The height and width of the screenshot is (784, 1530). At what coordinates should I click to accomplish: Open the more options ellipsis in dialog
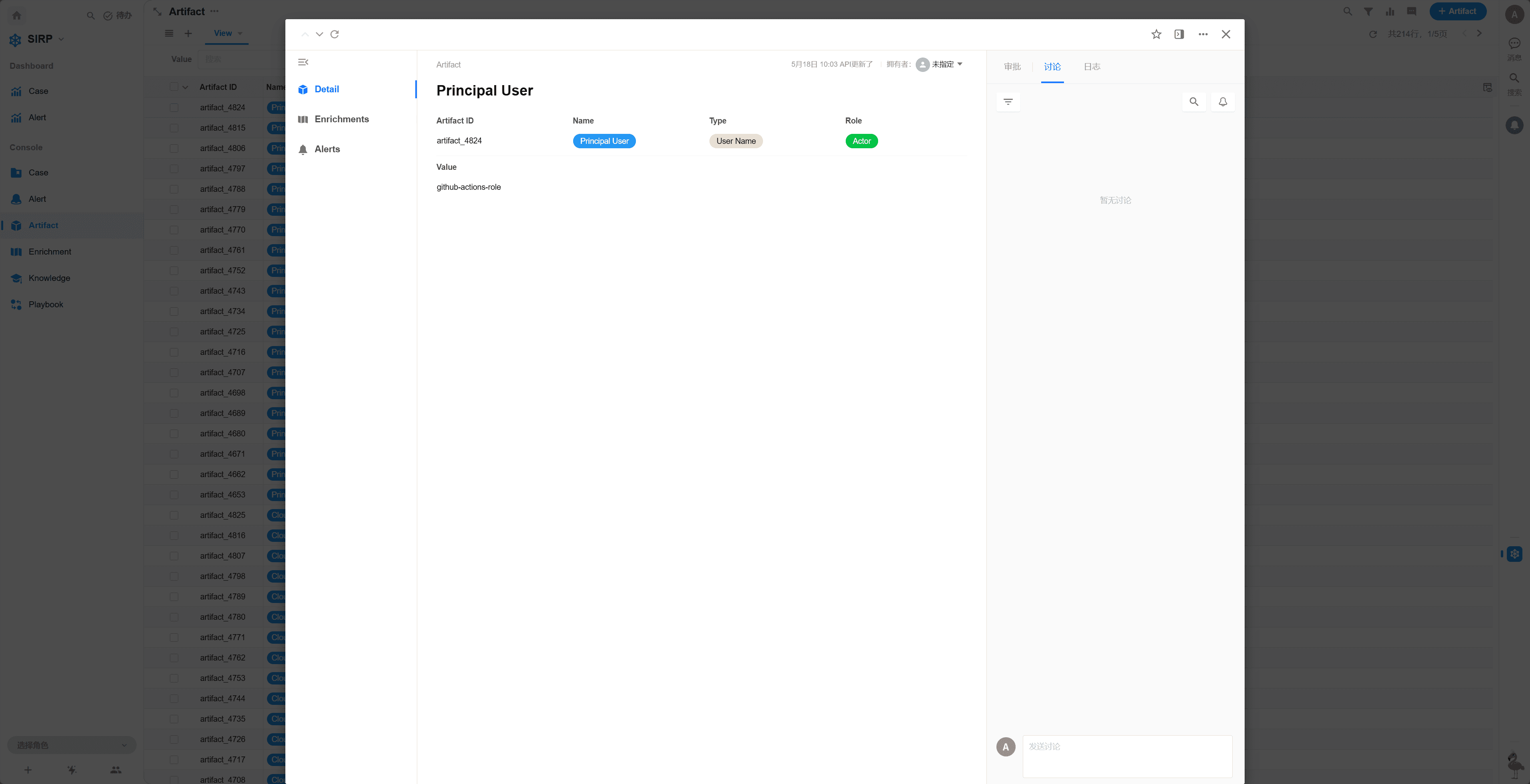(x=1203, y=34)
